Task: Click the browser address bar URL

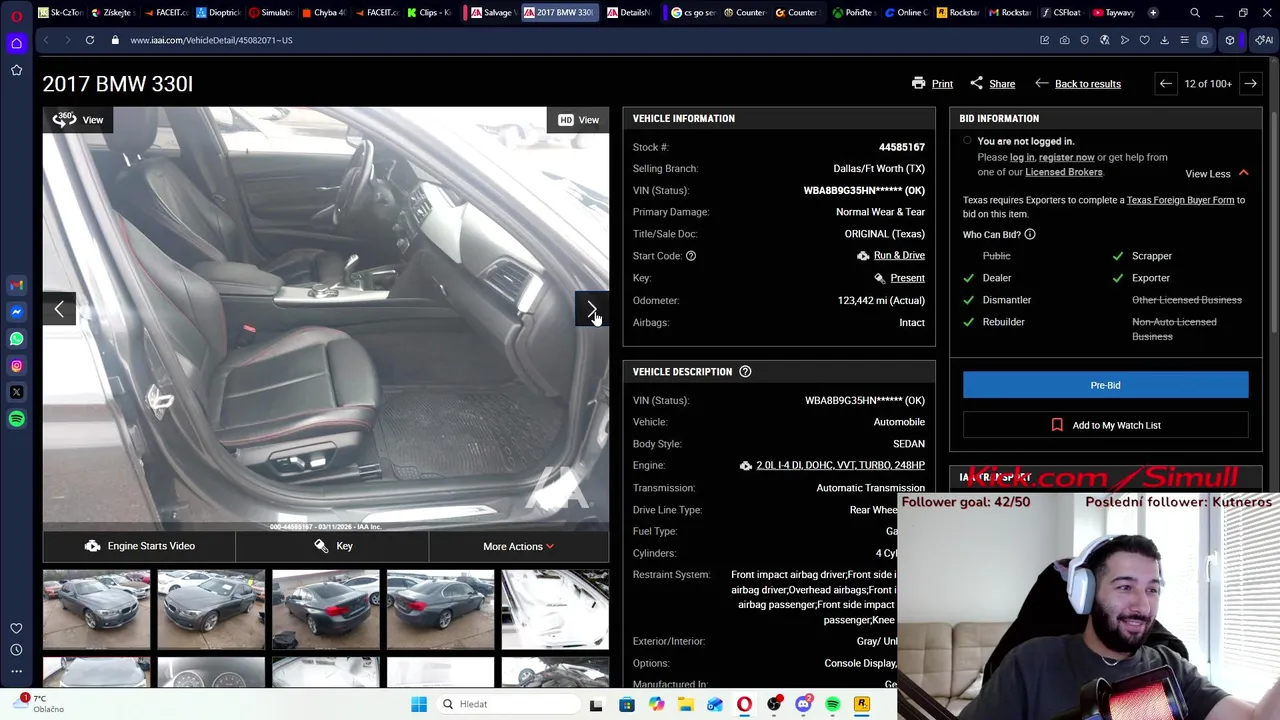Action: coord(211,40)
